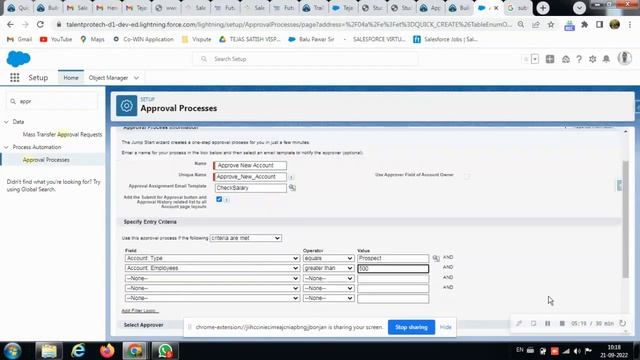
Task: Open File Explorer from the taskbar
Action: (49, 351)
